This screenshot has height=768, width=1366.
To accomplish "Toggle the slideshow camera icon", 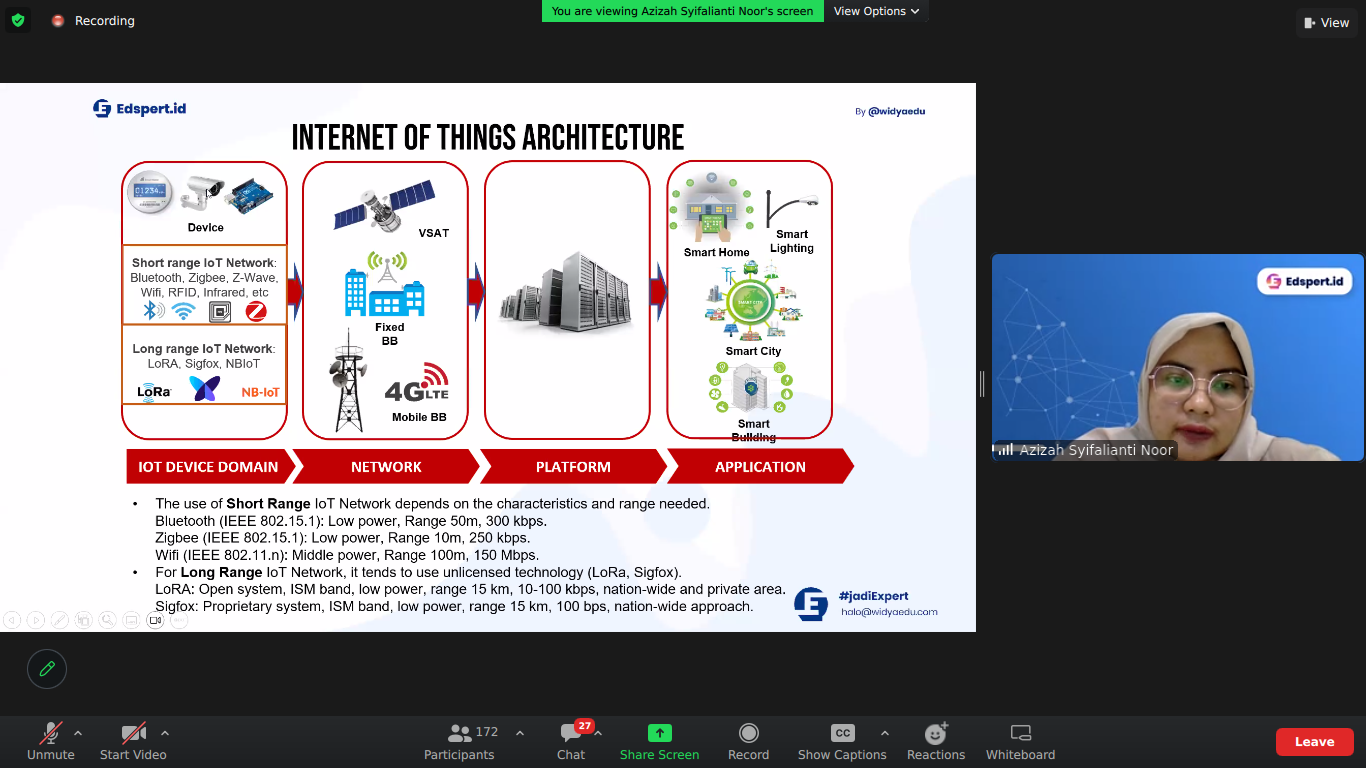I will 155,620.
